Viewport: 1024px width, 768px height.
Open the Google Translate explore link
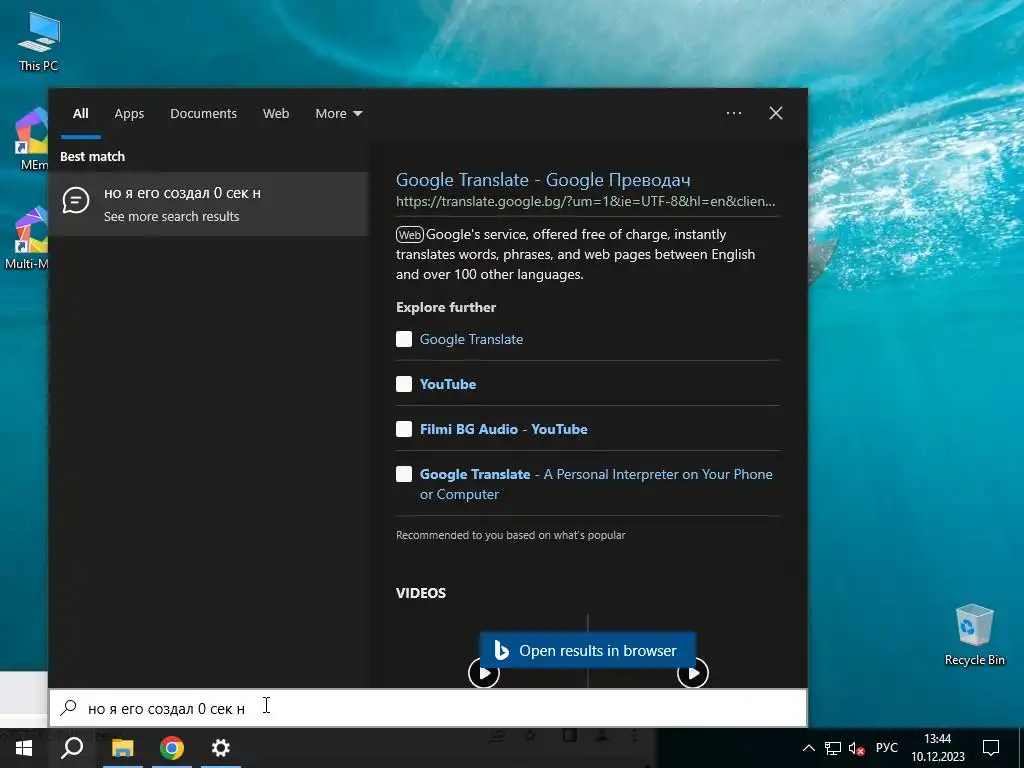471,340
